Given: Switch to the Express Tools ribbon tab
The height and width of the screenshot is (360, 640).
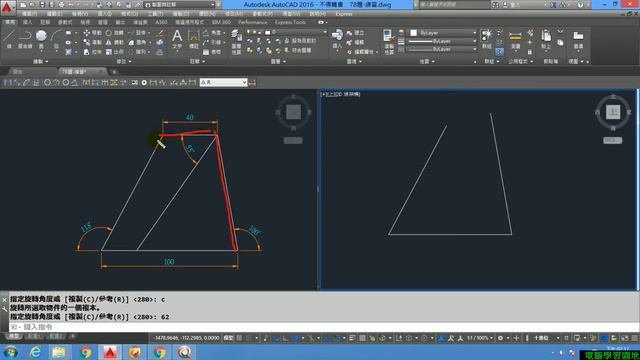Looking at the screenshot, I should [291, 22].
